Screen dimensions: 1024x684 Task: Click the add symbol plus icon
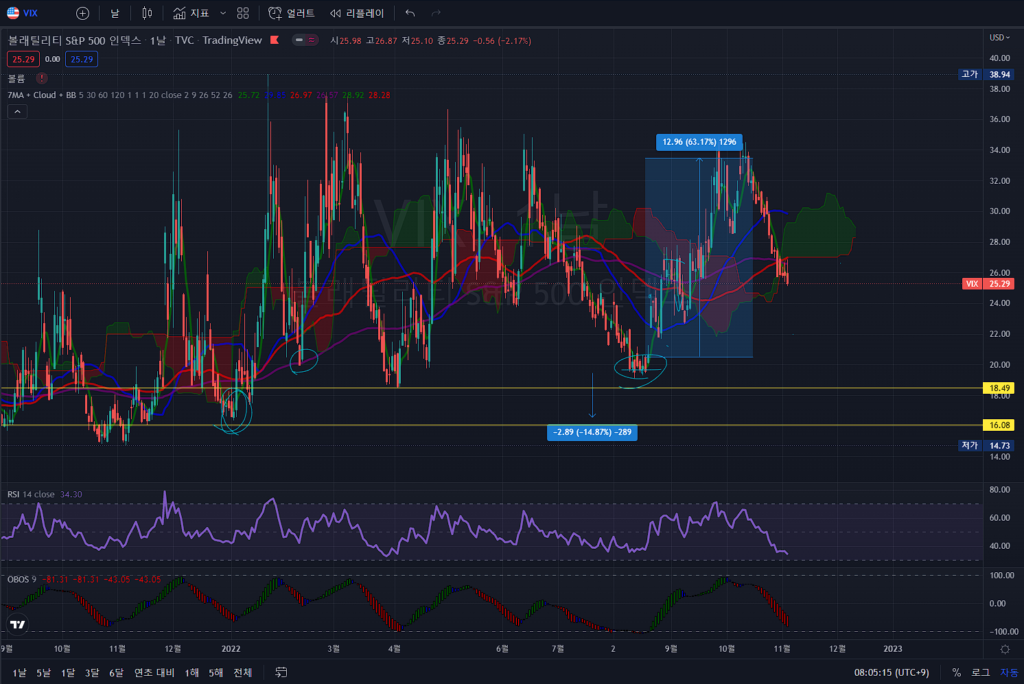tap(82, 13)
